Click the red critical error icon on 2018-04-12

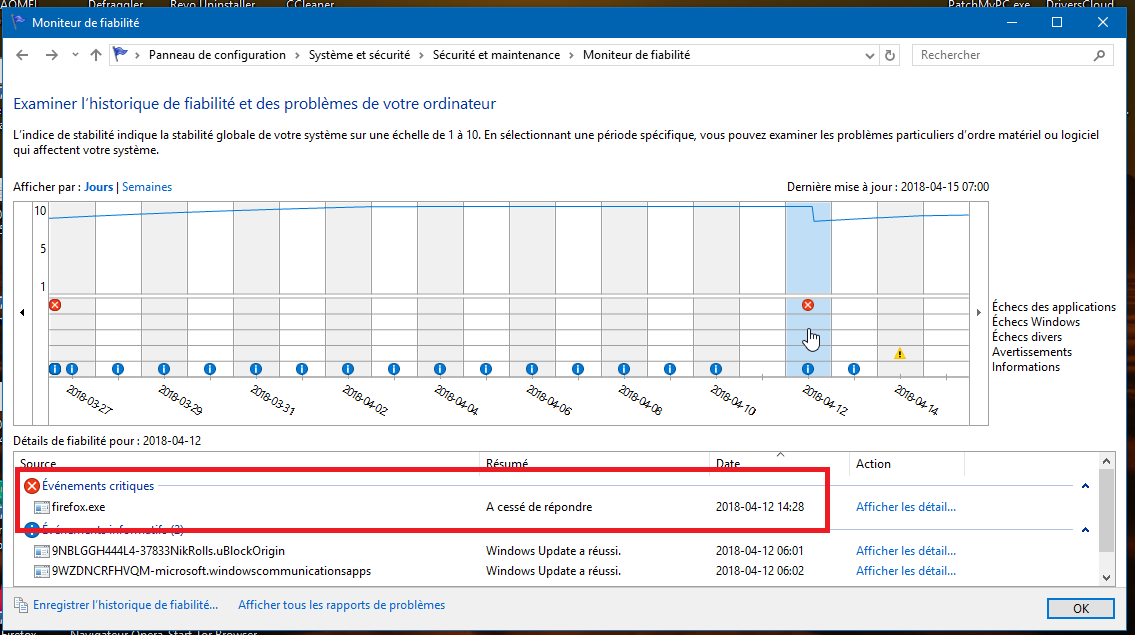click(x=808, y=305)
